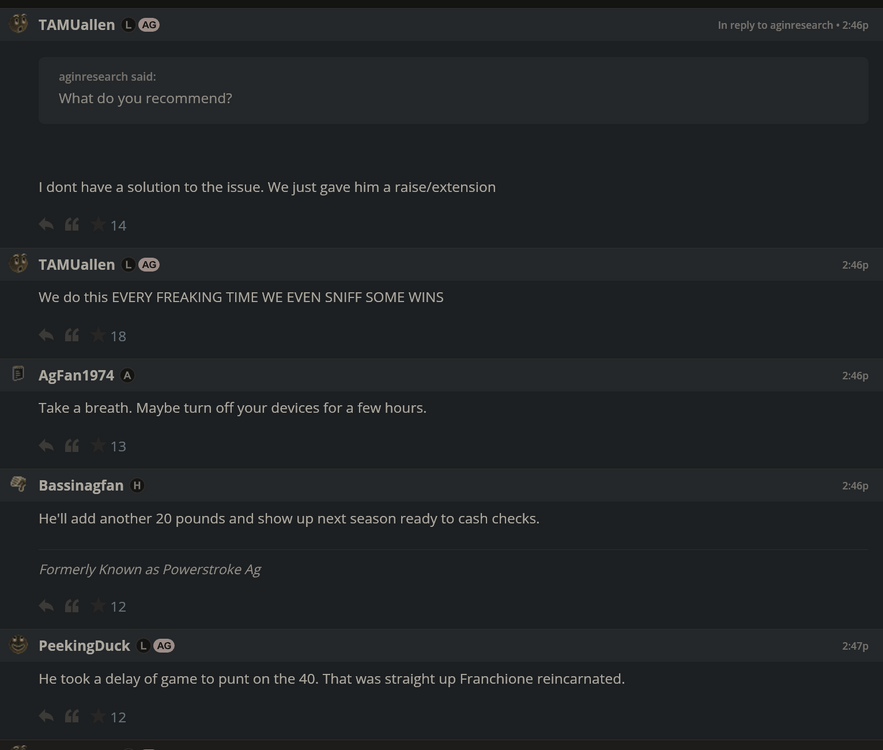Click the A badge beside AgFan1974
Viewport: 883px width, 750px height.
[x=127, y=375]
